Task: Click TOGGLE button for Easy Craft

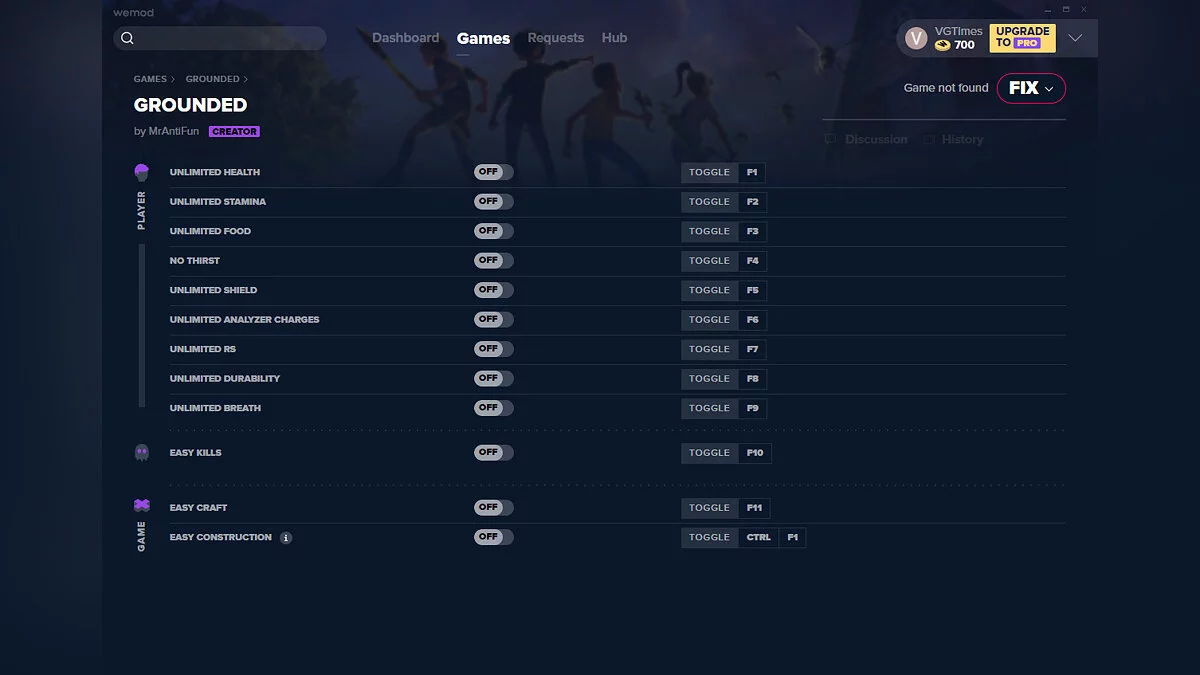Action: (x=710, y=508)
